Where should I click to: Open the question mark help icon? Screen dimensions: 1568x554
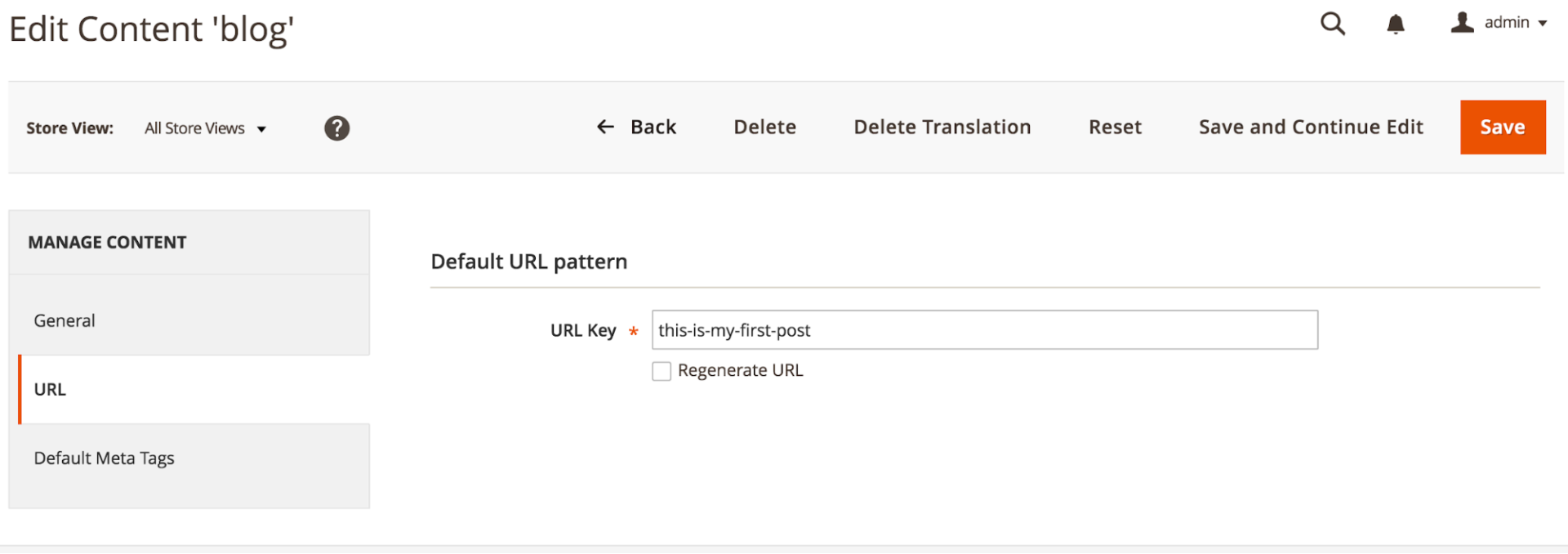(336, 128)
